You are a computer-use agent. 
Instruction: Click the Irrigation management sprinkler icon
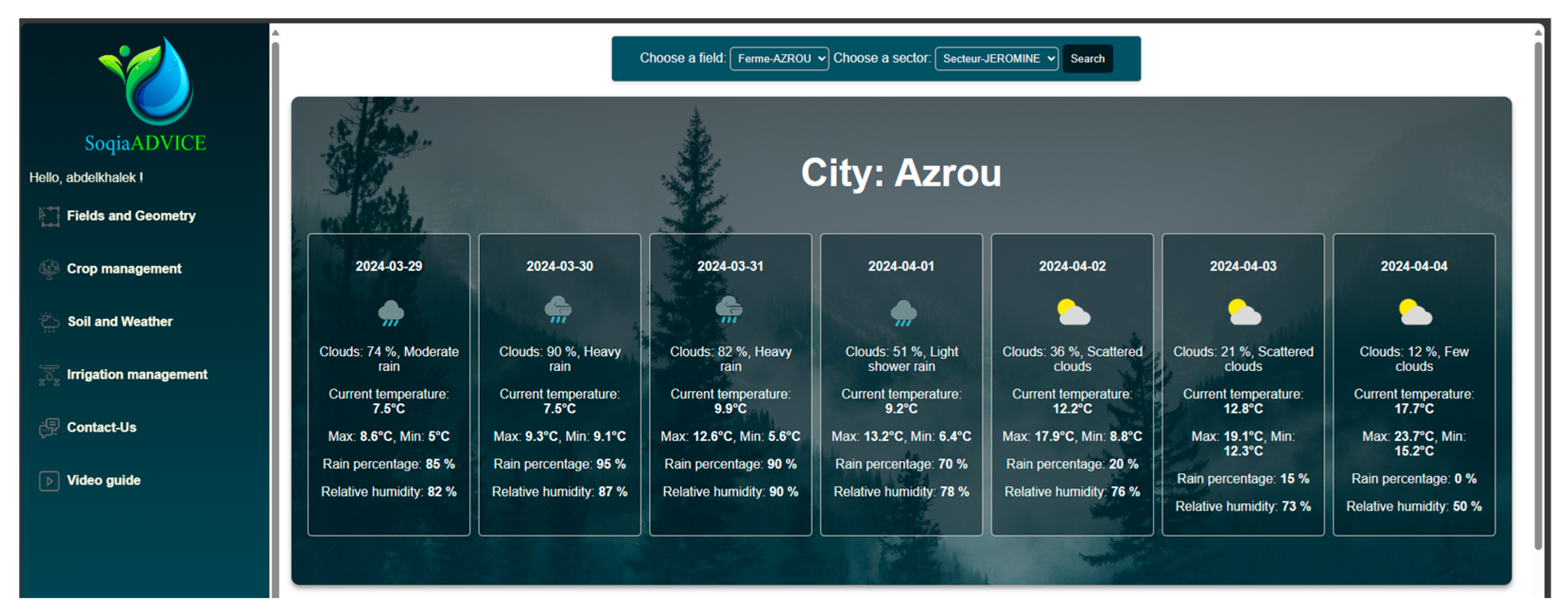(49, 375)
